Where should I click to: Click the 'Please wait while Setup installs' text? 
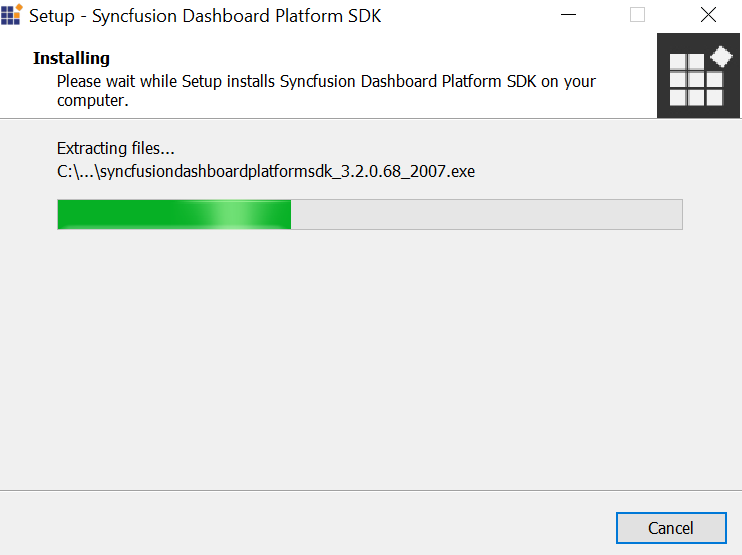[180, 81]
